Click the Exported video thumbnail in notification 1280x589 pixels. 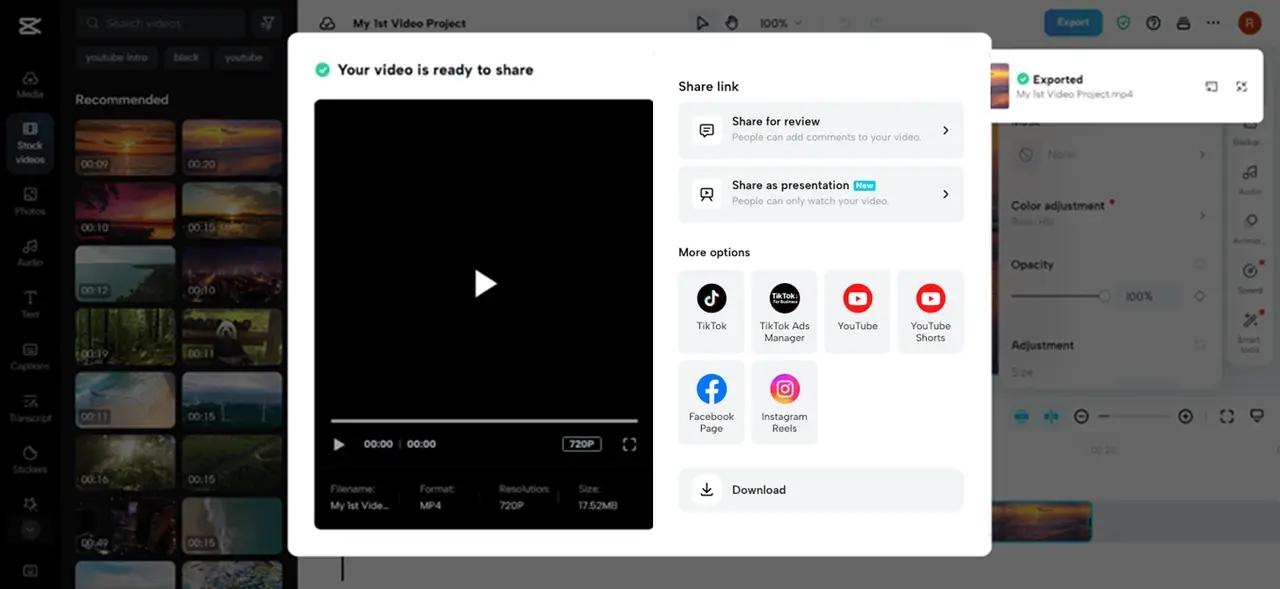999,86
